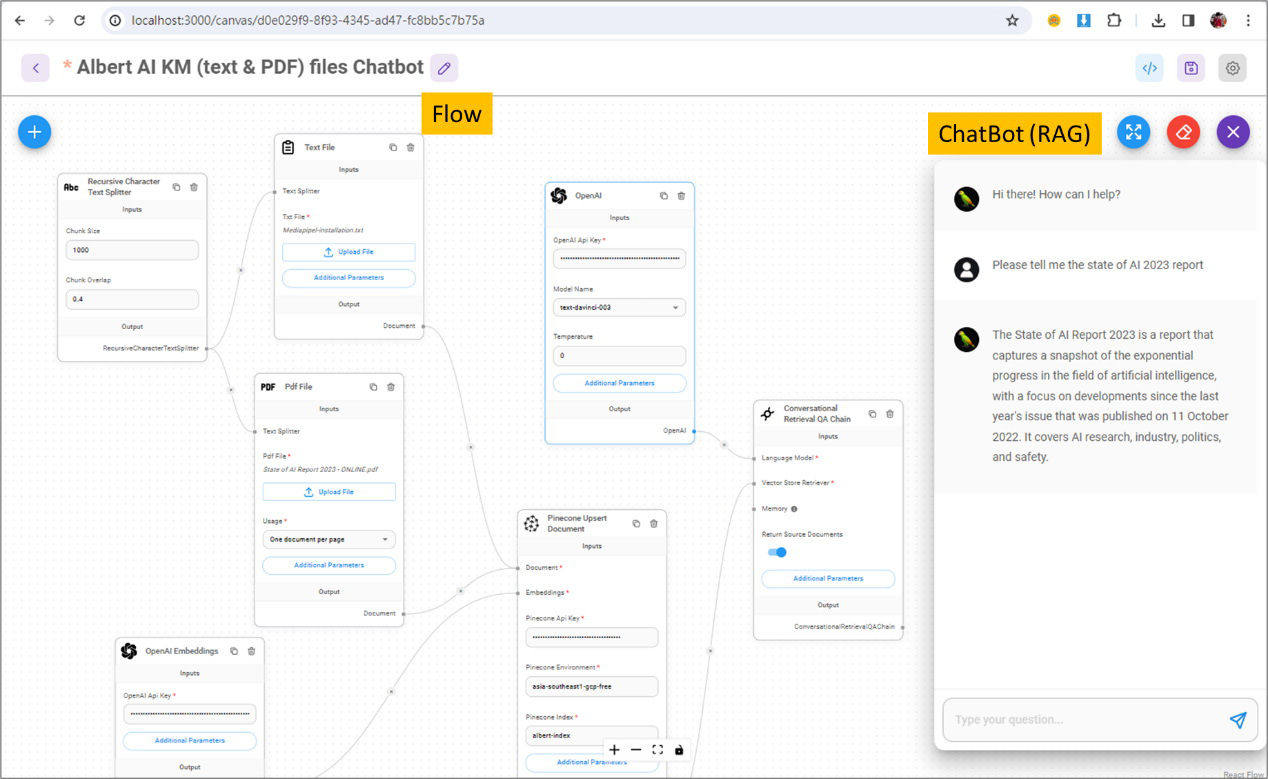The height and width of the screenshot is (779, 1268).
Task: Open the browser downloads tray
Action: (x=1159, y=20)
